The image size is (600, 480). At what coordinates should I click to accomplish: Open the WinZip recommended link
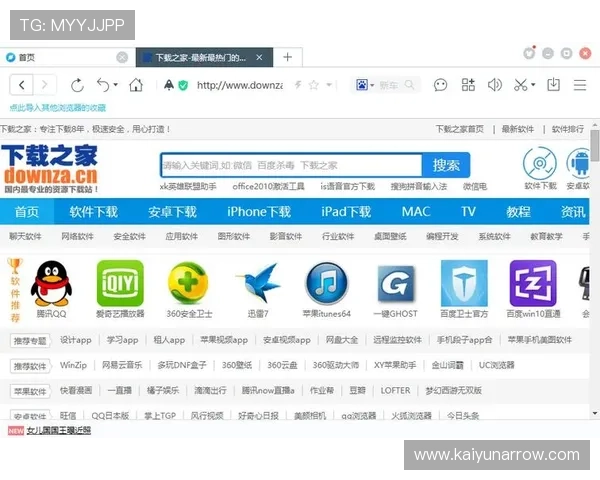(73, 365)
